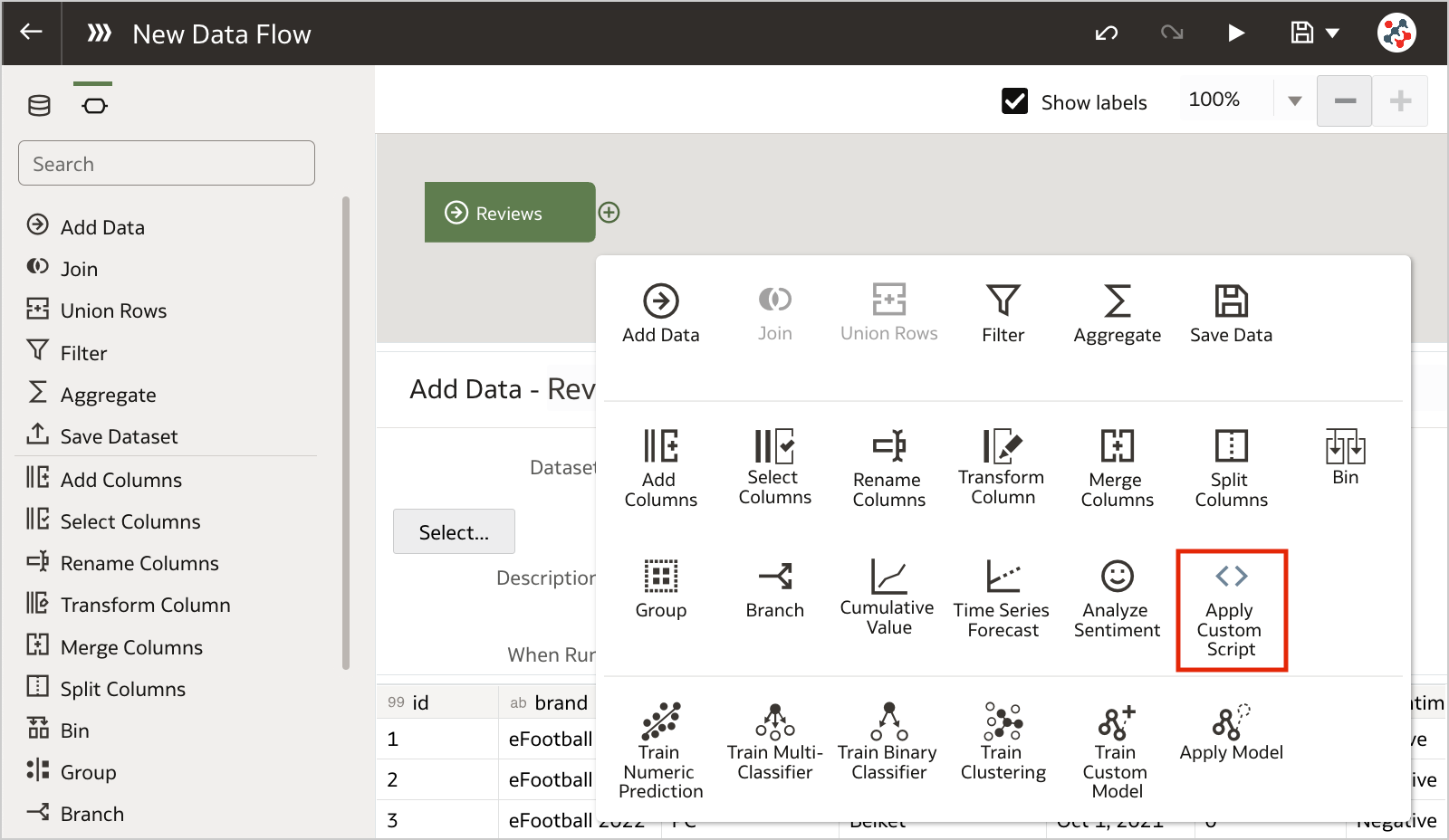This screenshot has height=840, width=1449.
Task: Pick Train Clustering model step
Action: (1003, 741)
